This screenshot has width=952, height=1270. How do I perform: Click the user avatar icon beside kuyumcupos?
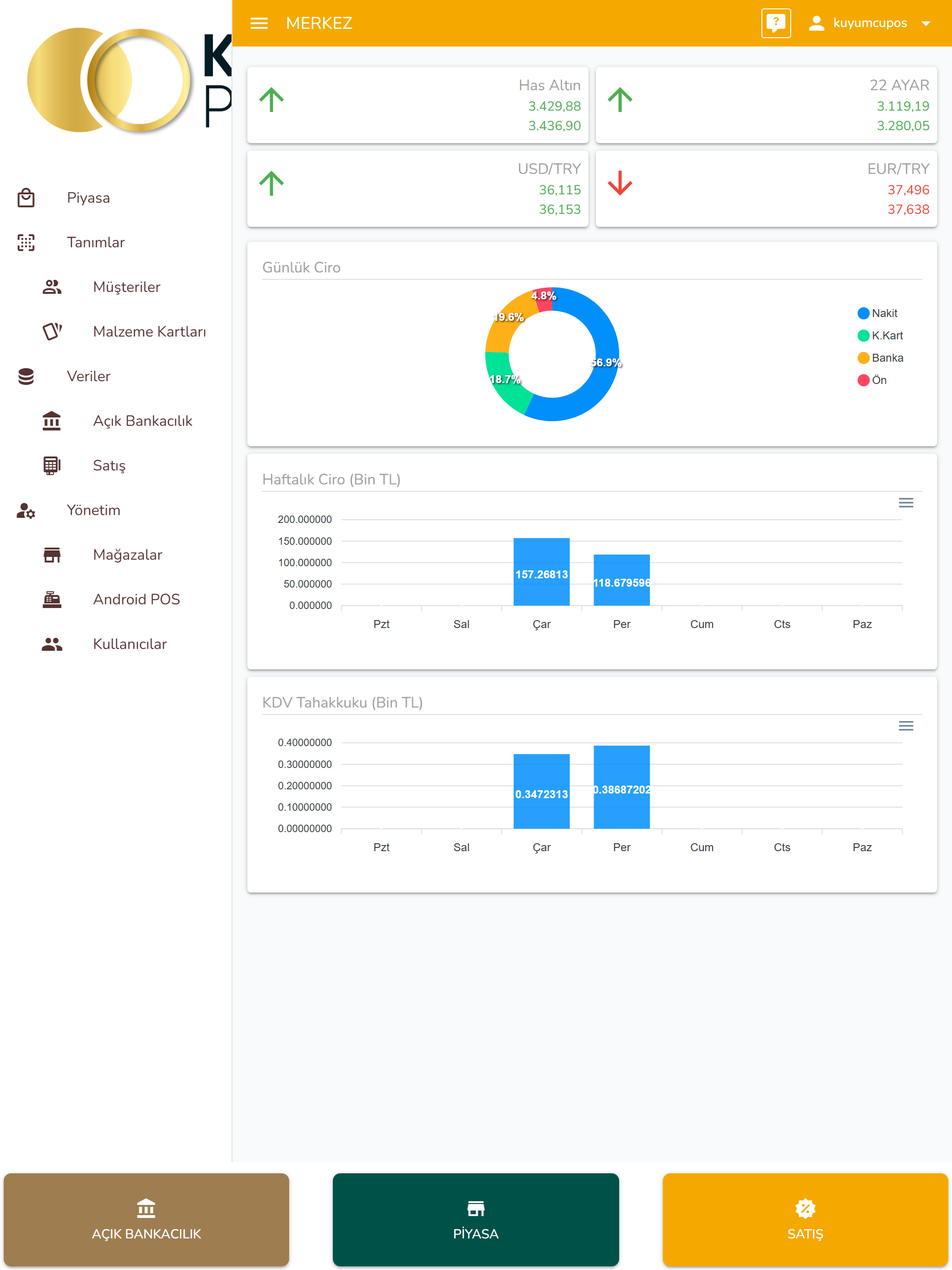816,23
